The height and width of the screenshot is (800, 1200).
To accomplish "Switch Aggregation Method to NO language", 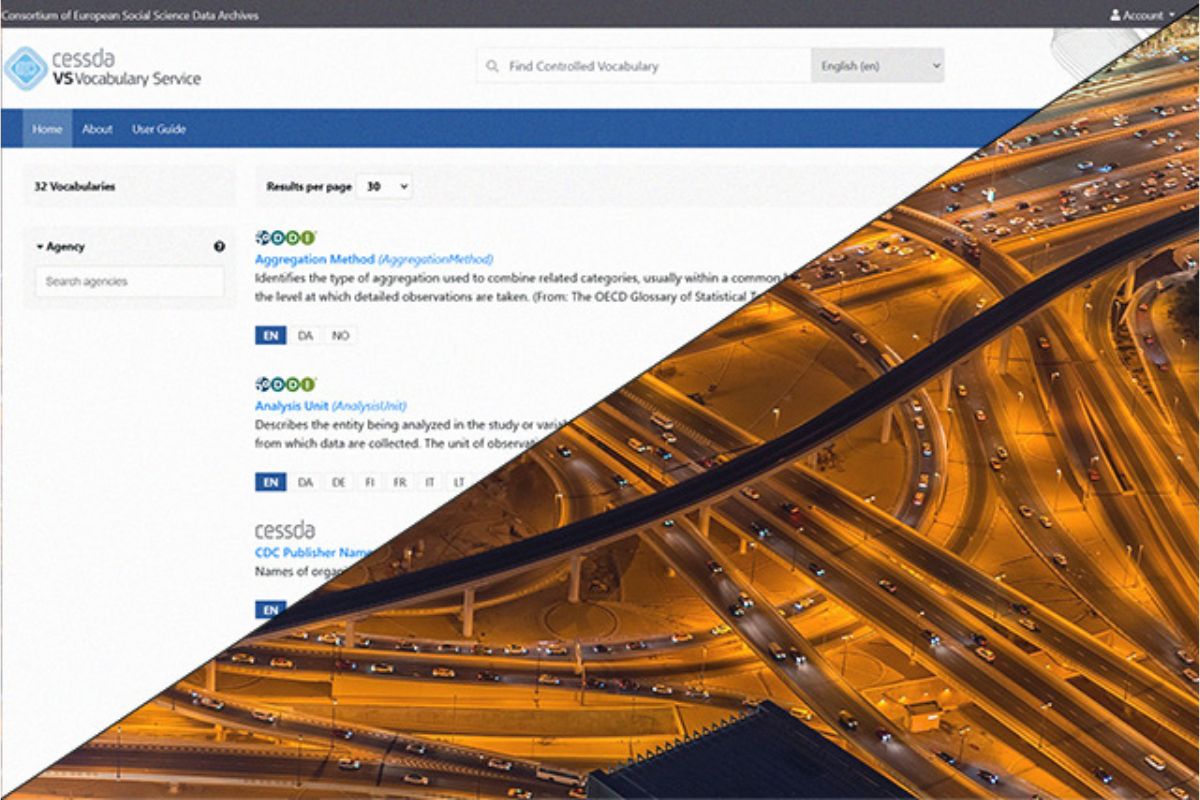I will (x=340, y=336).
